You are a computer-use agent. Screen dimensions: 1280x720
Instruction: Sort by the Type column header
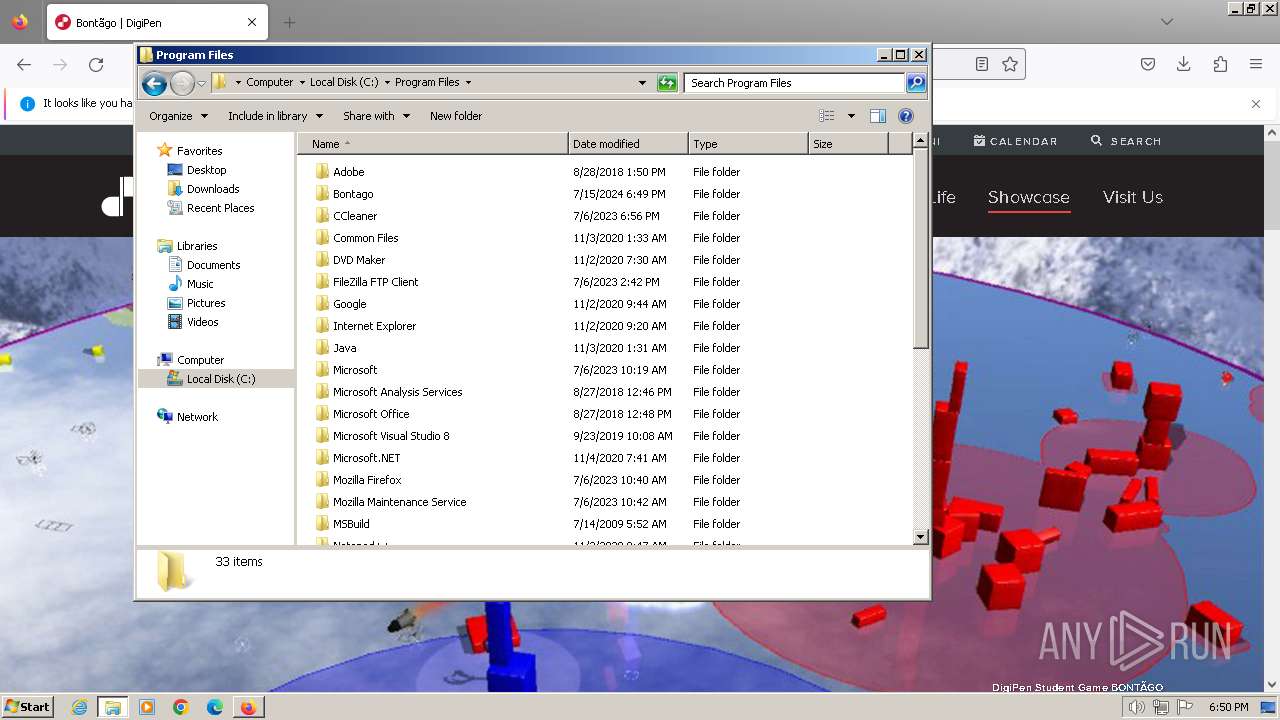coord(748,144)
